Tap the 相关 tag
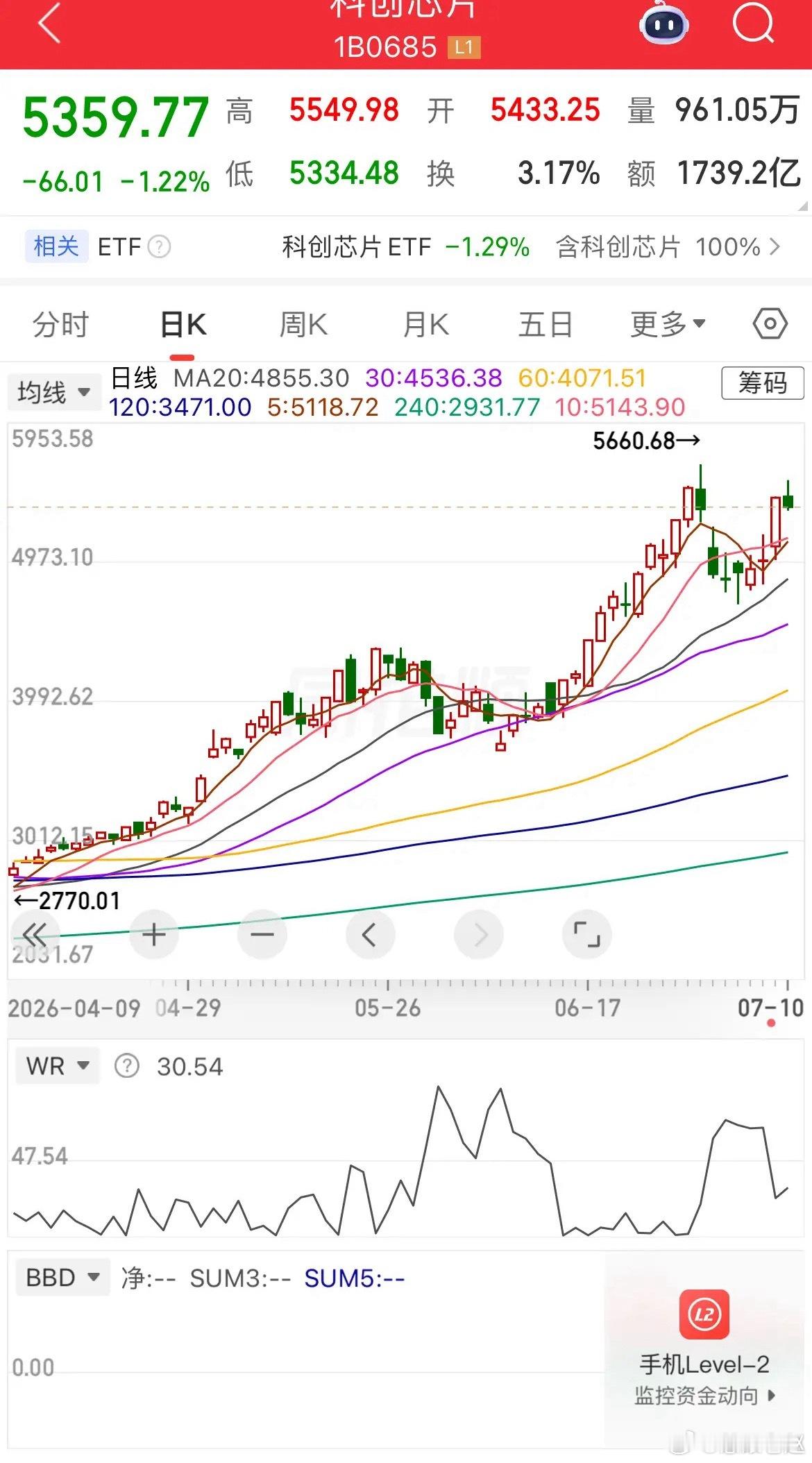This screenshot has width=812, height=1463. [57, 246]
